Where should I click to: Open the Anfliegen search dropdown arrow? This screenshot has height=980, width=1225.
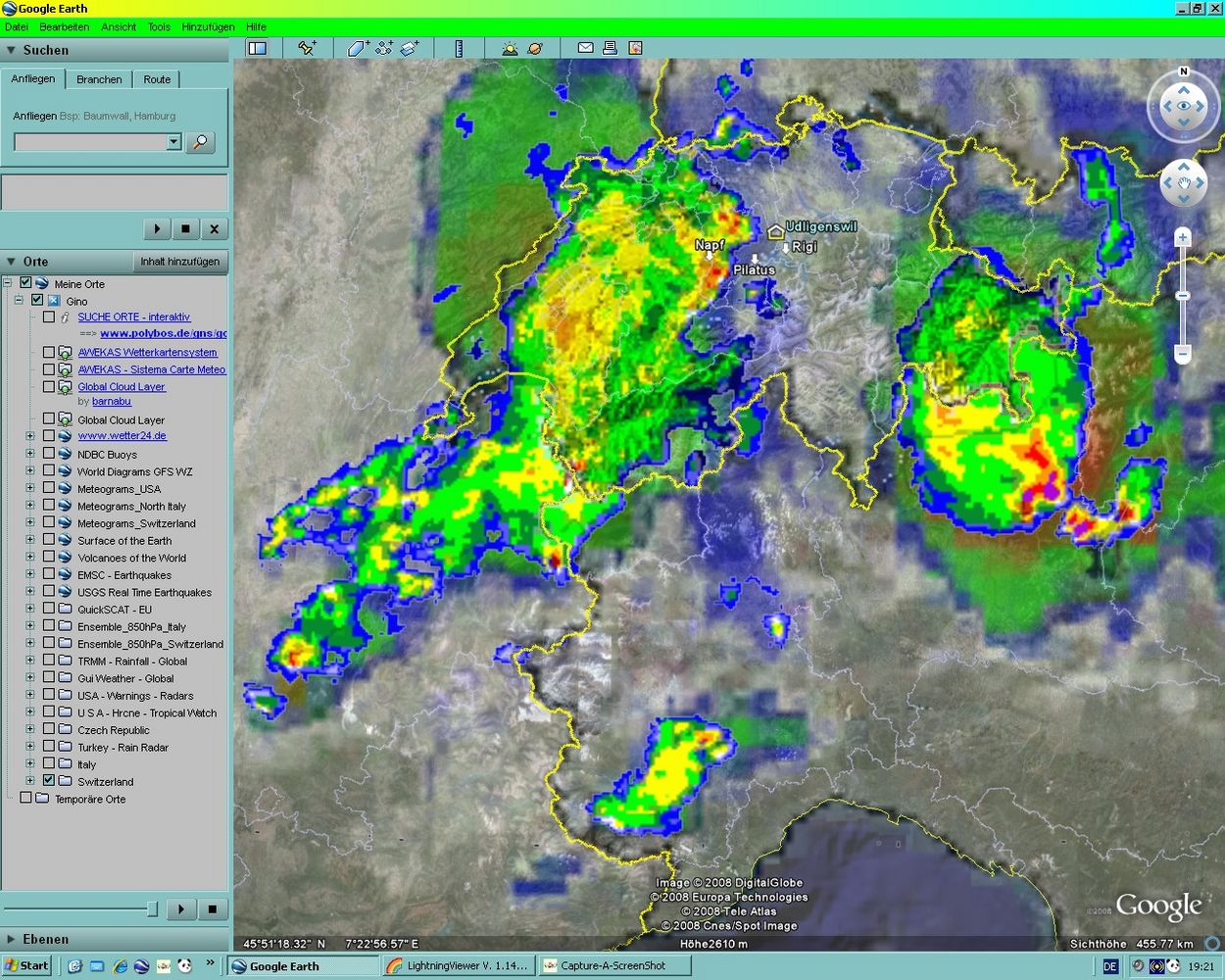(174, 142)
